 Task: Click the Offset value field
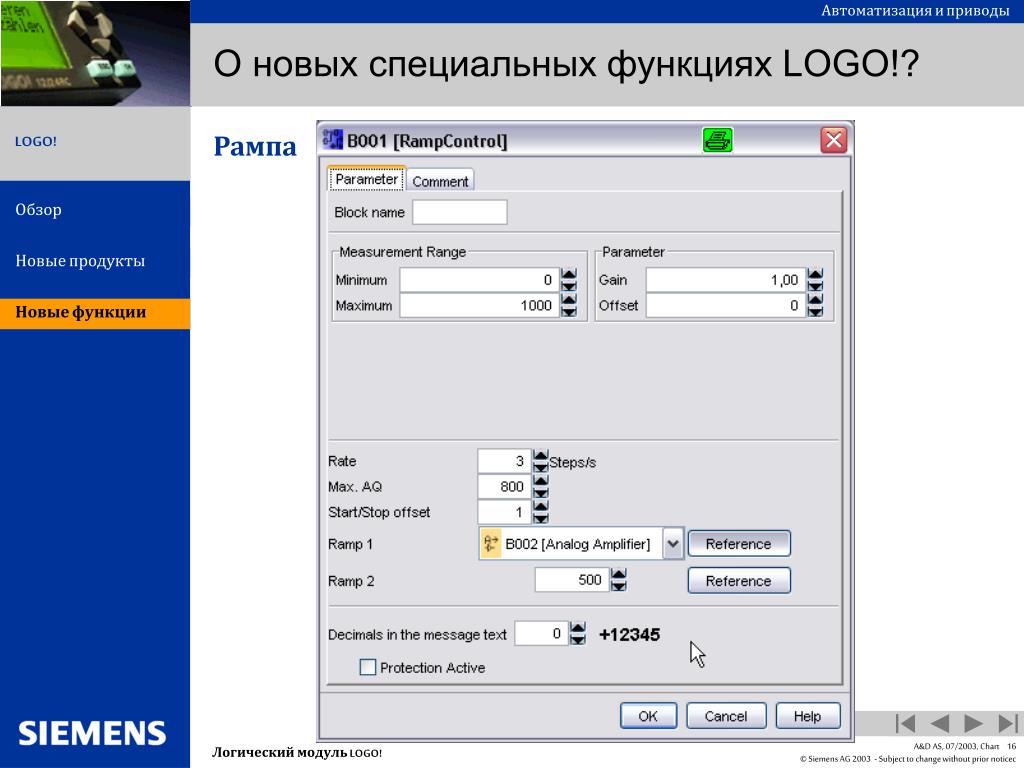click(x=726, y=306)
